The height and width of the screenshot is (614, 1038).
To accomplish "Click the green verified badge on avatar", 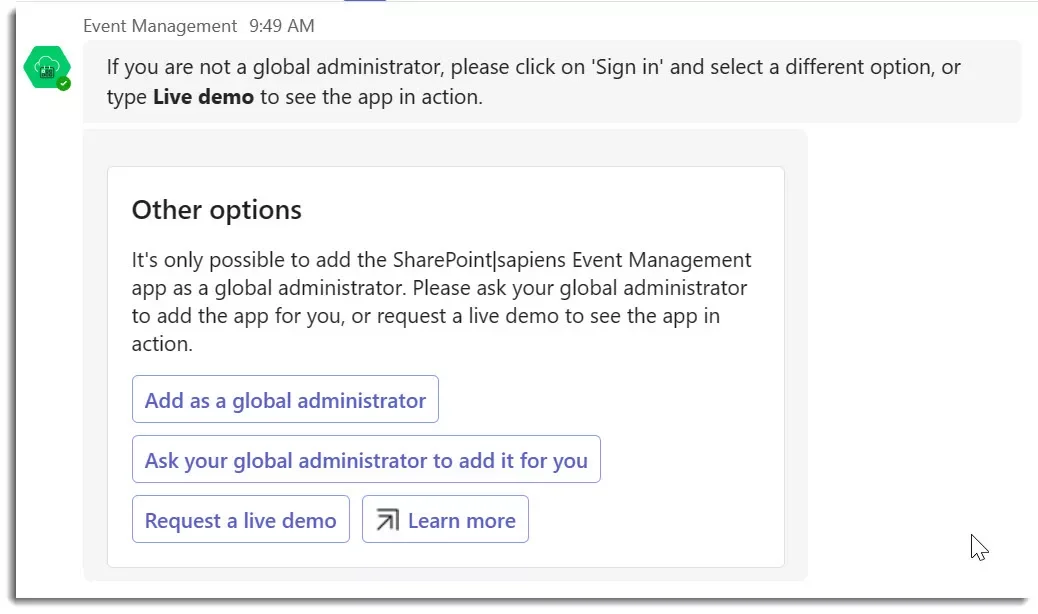I will 64,83.
